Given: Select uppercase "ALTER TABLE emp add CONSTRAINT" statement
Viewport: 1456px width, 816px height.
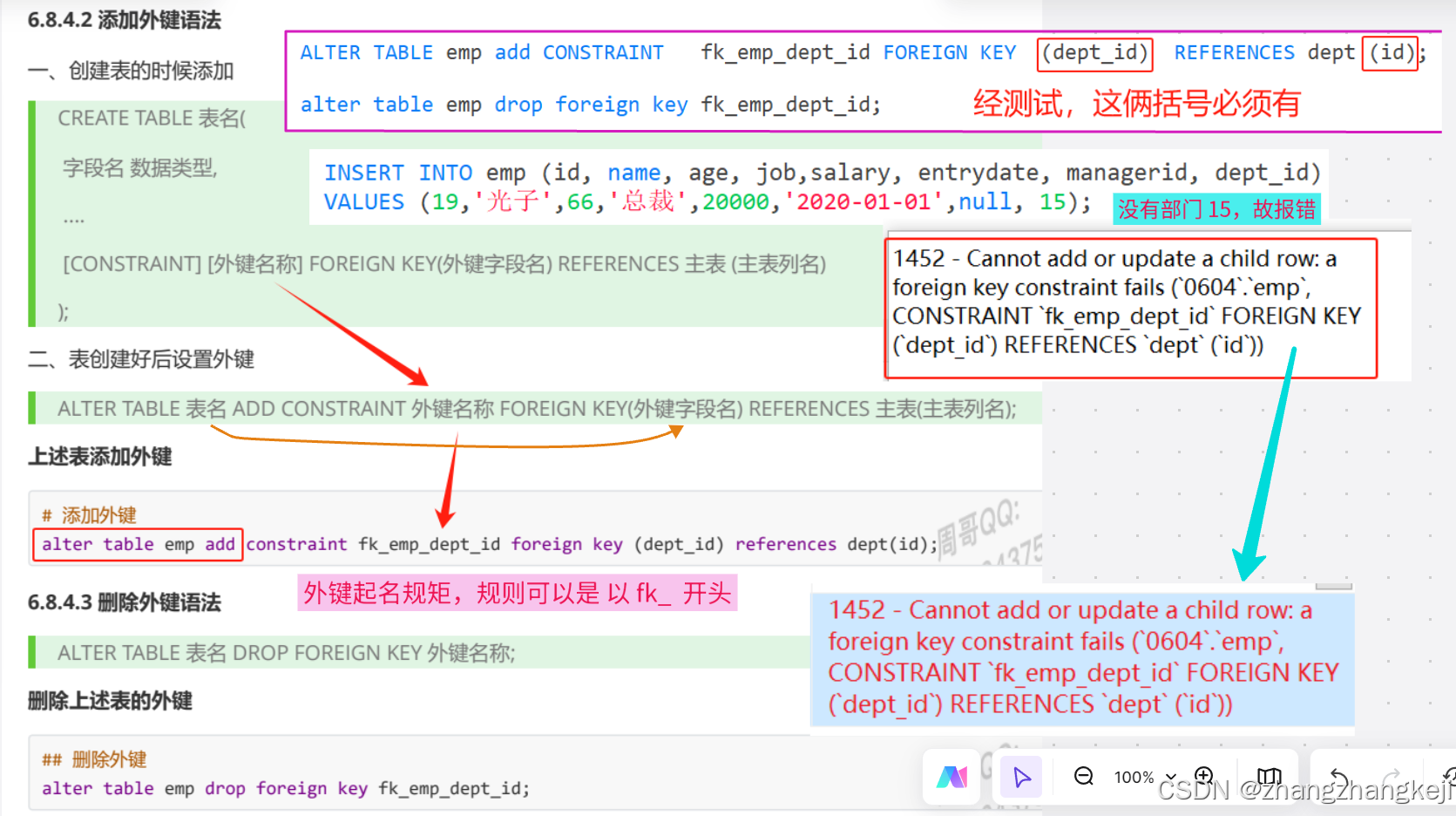Looking at the screenshot, I should point(863,52).
